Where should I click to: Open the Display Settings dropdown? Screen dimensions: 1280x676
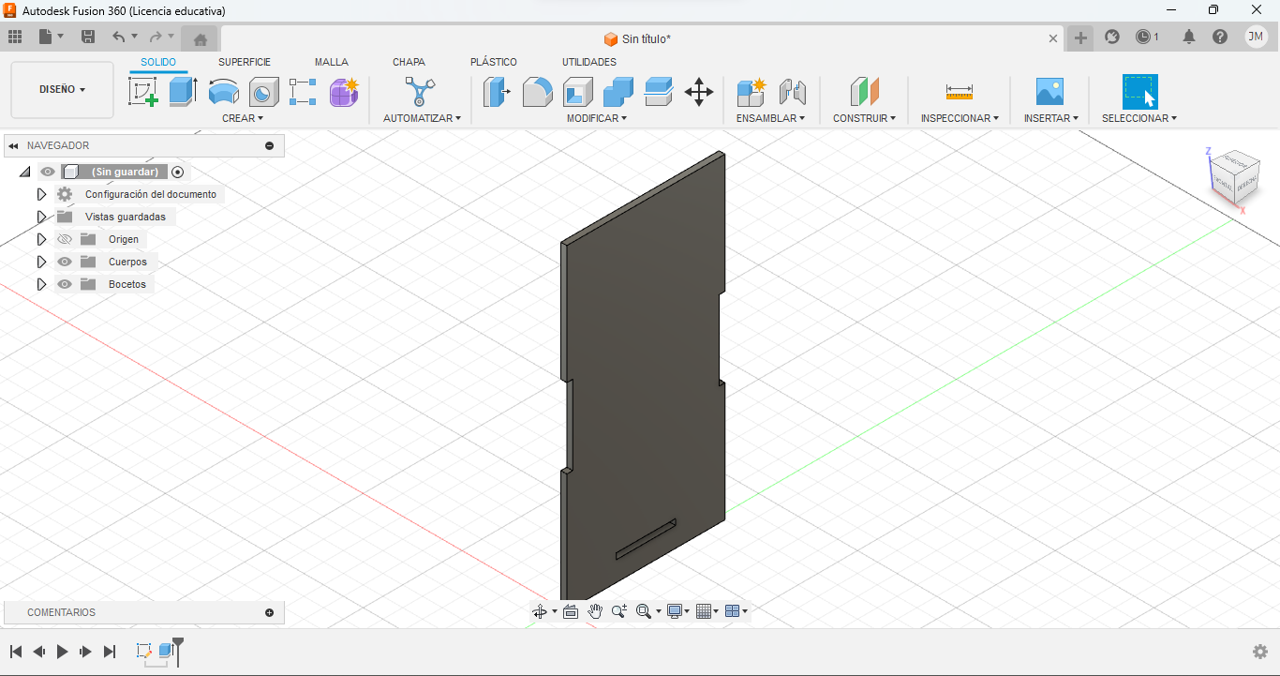[x=678, y=612]
